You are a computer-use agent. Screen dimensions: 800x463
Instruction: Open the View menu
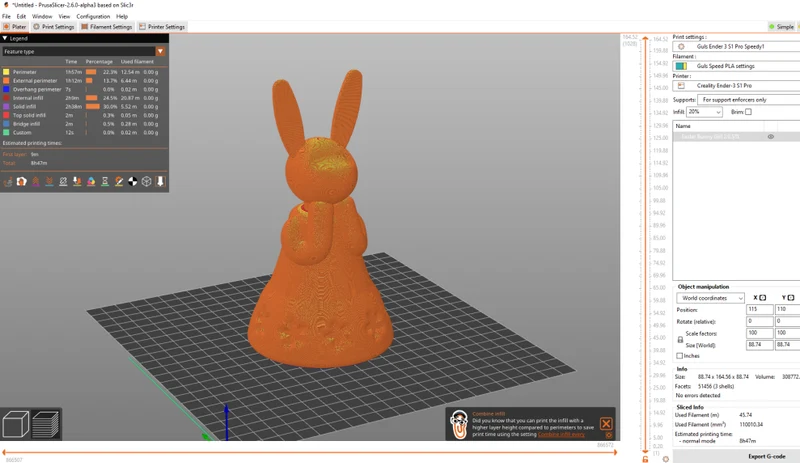[64, 16]
